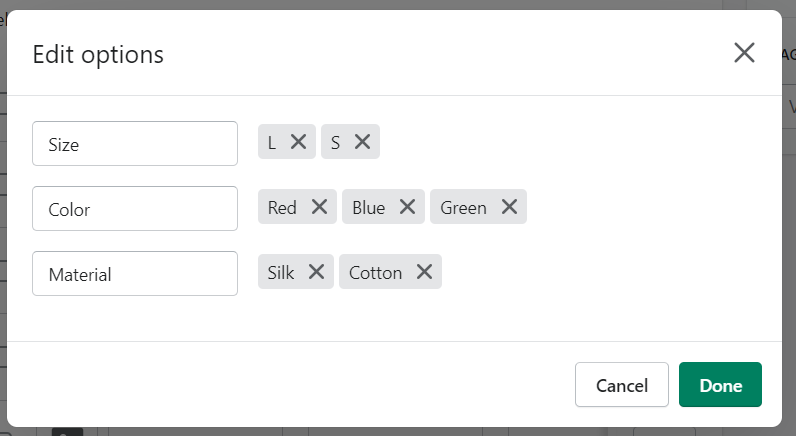Edit the Material option name field
Image resolution: width=796 pixels, height=436 pixels.
tap(135, 274)
